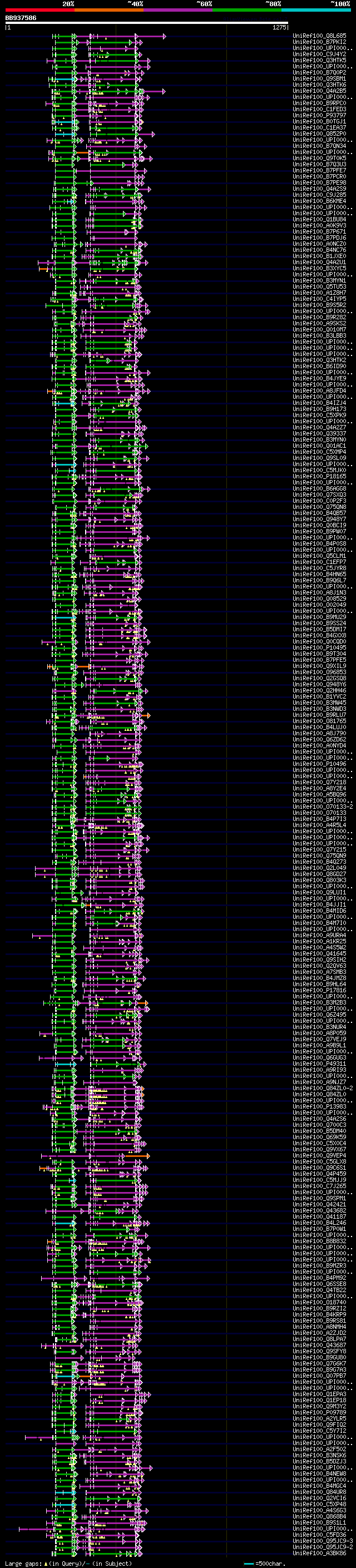This screenshot has height=1568, width=356.
Task: Choose hit UniRef100_Q9FIQ2
Action: click(x=319, y=1424)
